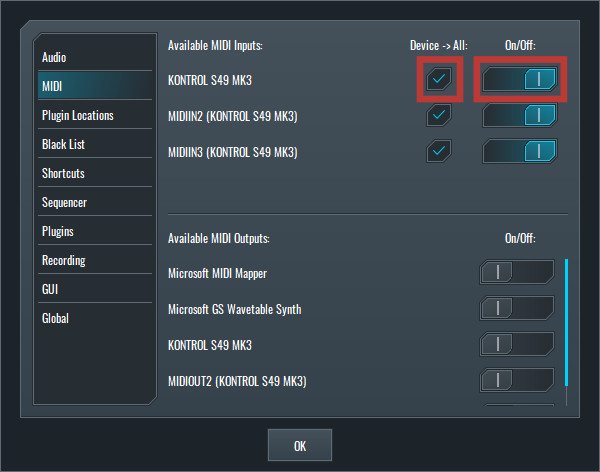This screenshot has width=600, height=472.
Task: Click the 'Microsoft MIDI Mapper' output name
Action: coord(217,274)
